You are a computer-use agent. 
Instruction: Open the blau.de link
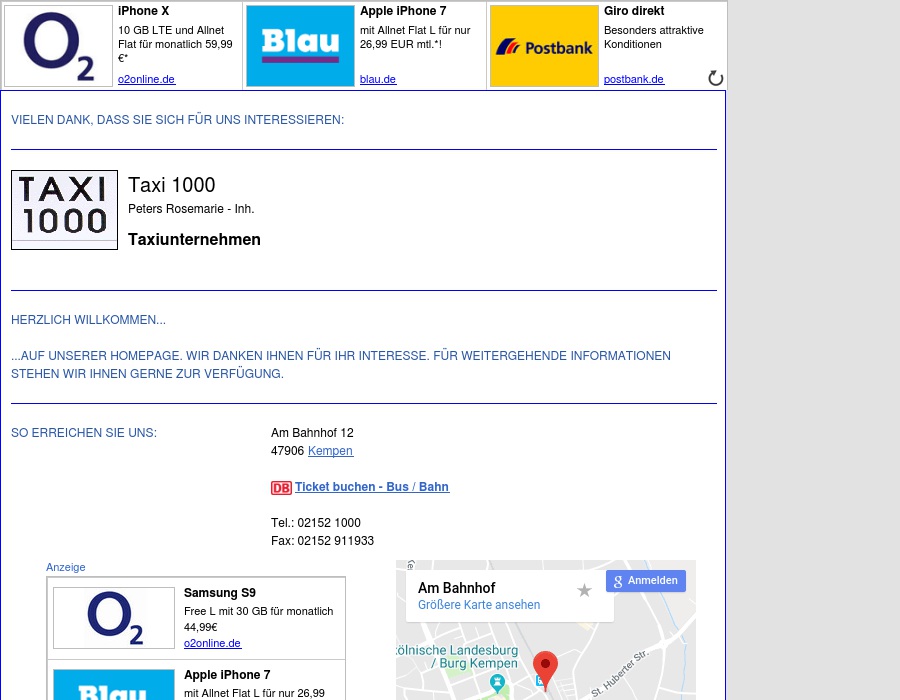coord(378,80)
